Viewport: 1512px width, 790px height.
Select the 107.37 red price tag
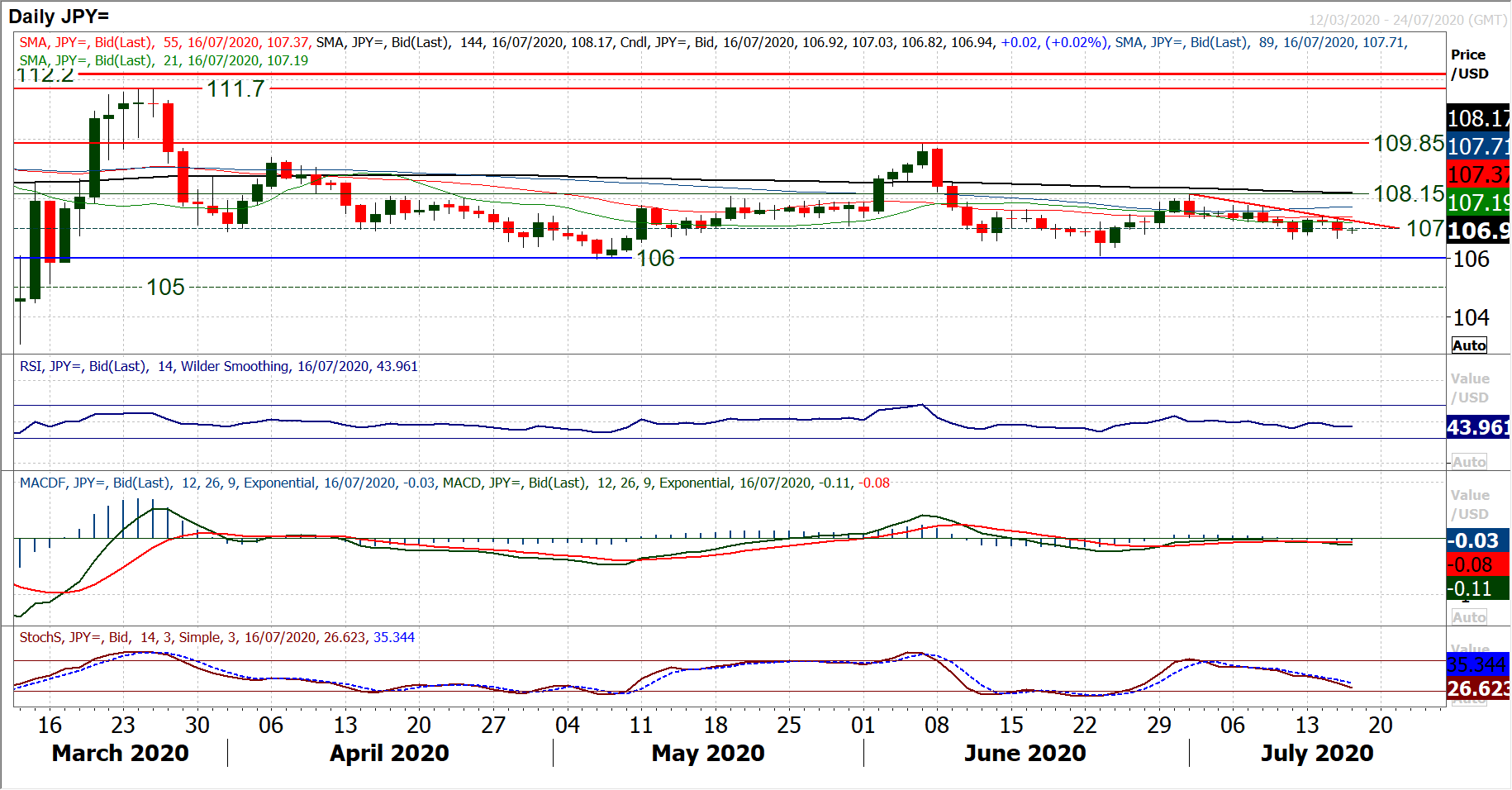pyautogui.click(x=1478, y=174)
